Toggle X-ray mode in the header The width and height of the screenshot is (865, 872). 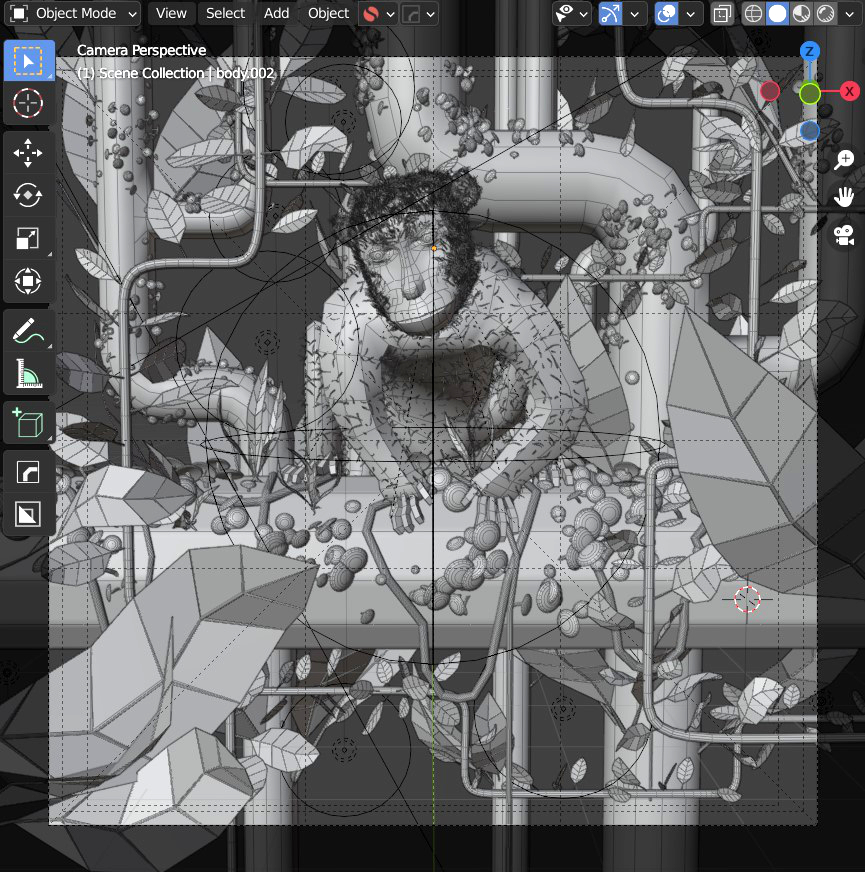click(x=721, y=14)
